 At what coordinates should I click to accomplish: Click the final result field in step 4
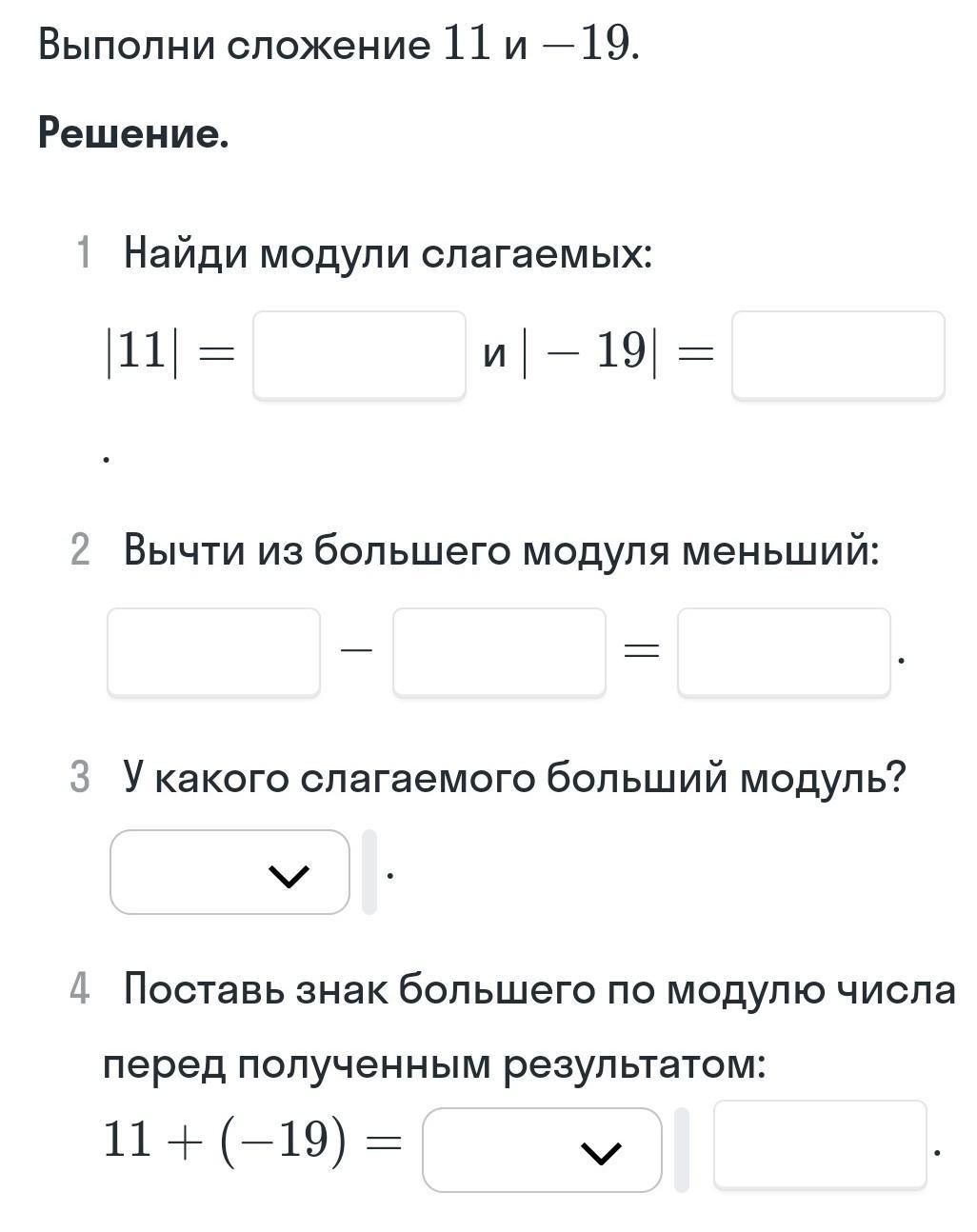pyautogui.click(x=820, y=1144)
